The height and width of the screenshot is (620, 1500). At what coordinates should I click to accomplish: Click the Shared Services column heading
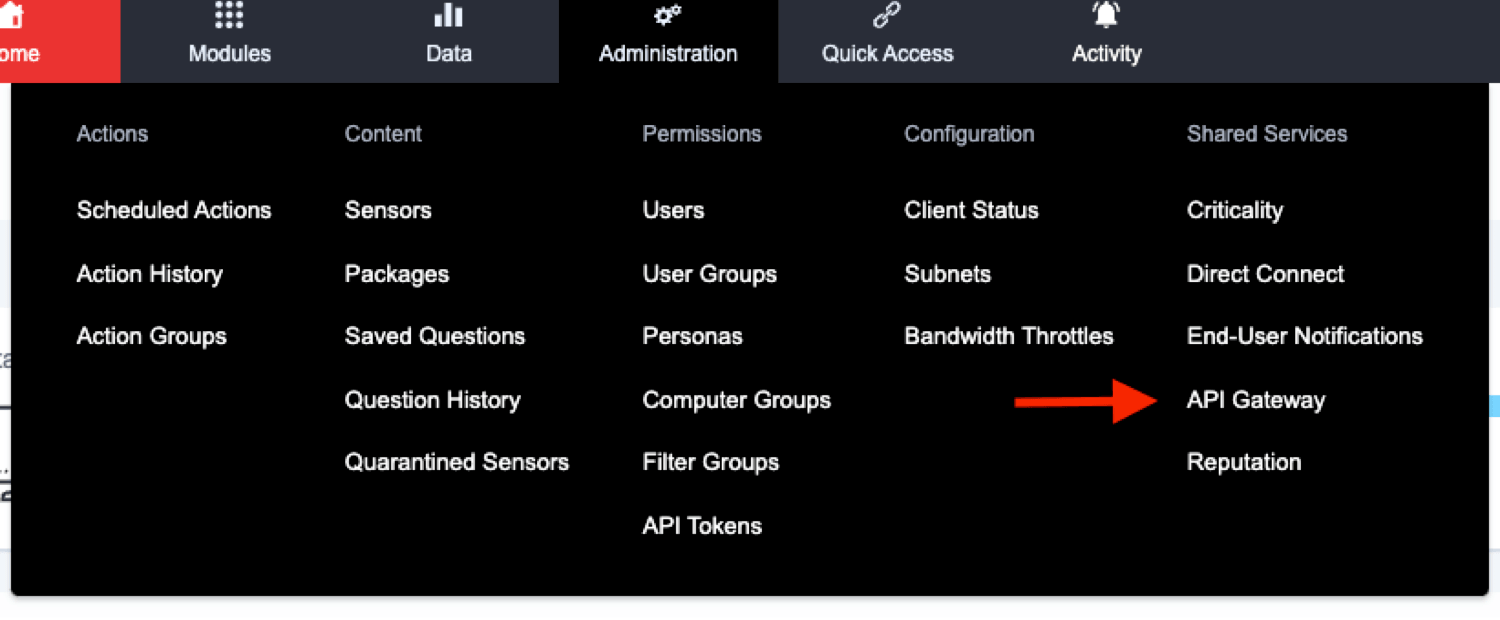1267,134
